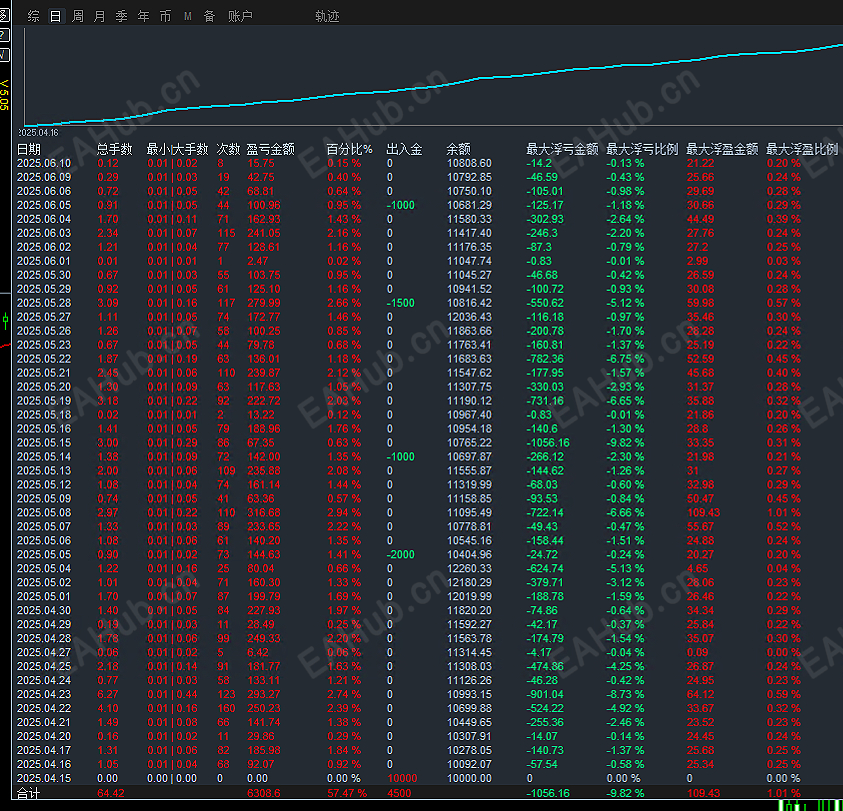Click the -1500 withdrawal on 2025.05.28

coord(401,303)
